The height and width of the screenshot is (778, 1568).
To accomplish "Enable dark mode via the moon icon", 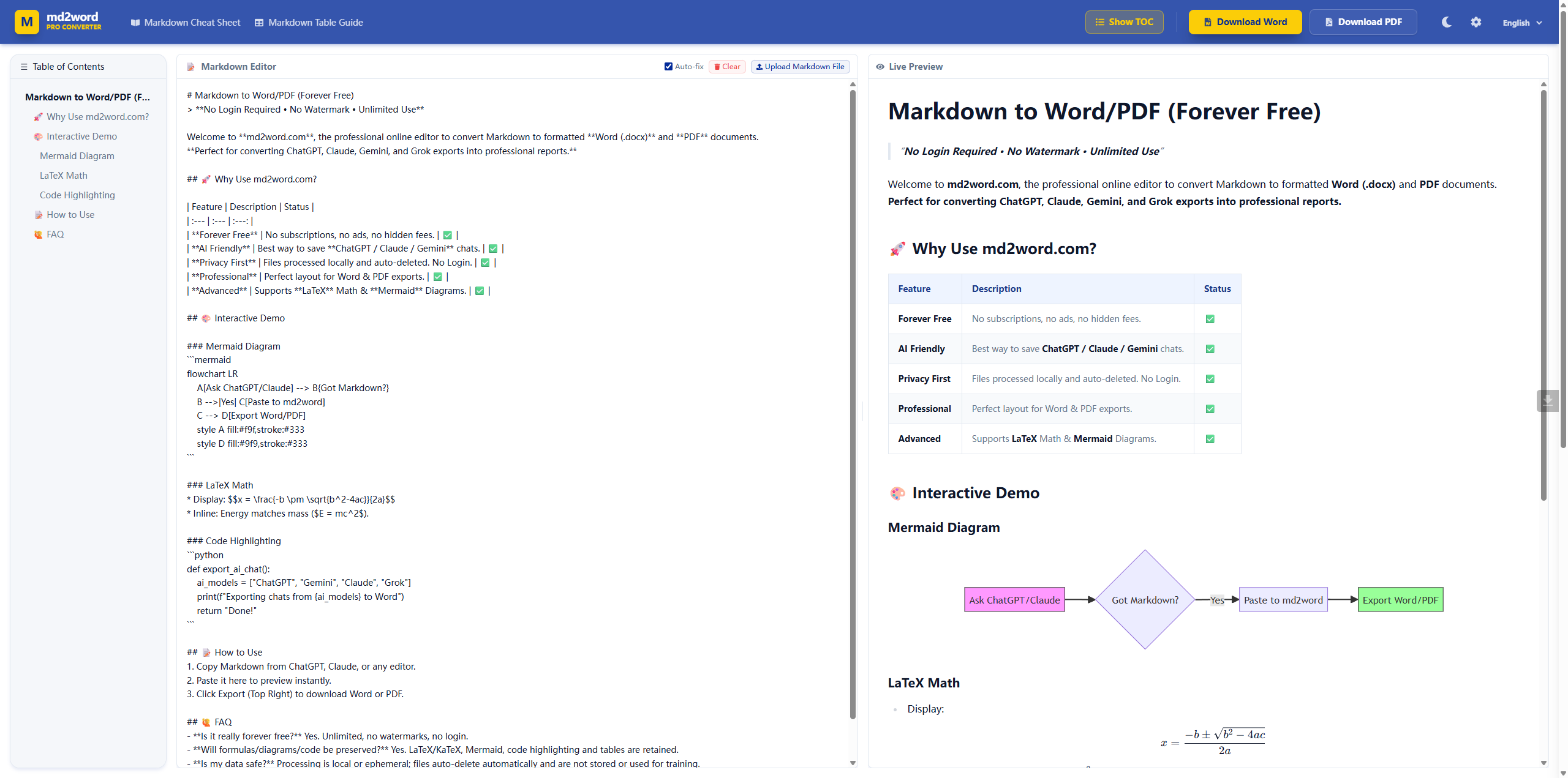I will point(1445,22).
